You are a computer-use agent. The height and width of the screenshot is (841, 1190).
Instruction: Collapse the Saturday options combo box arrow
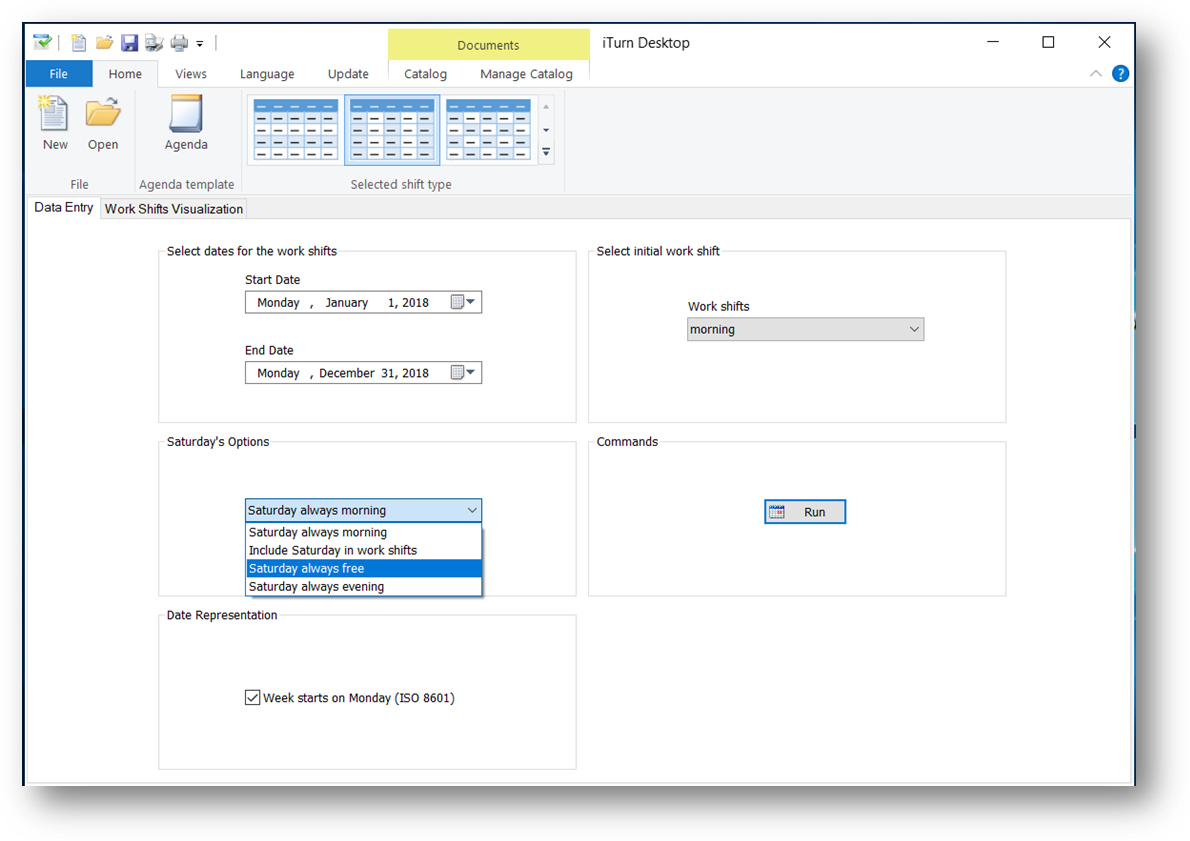(x=472, y=510)
